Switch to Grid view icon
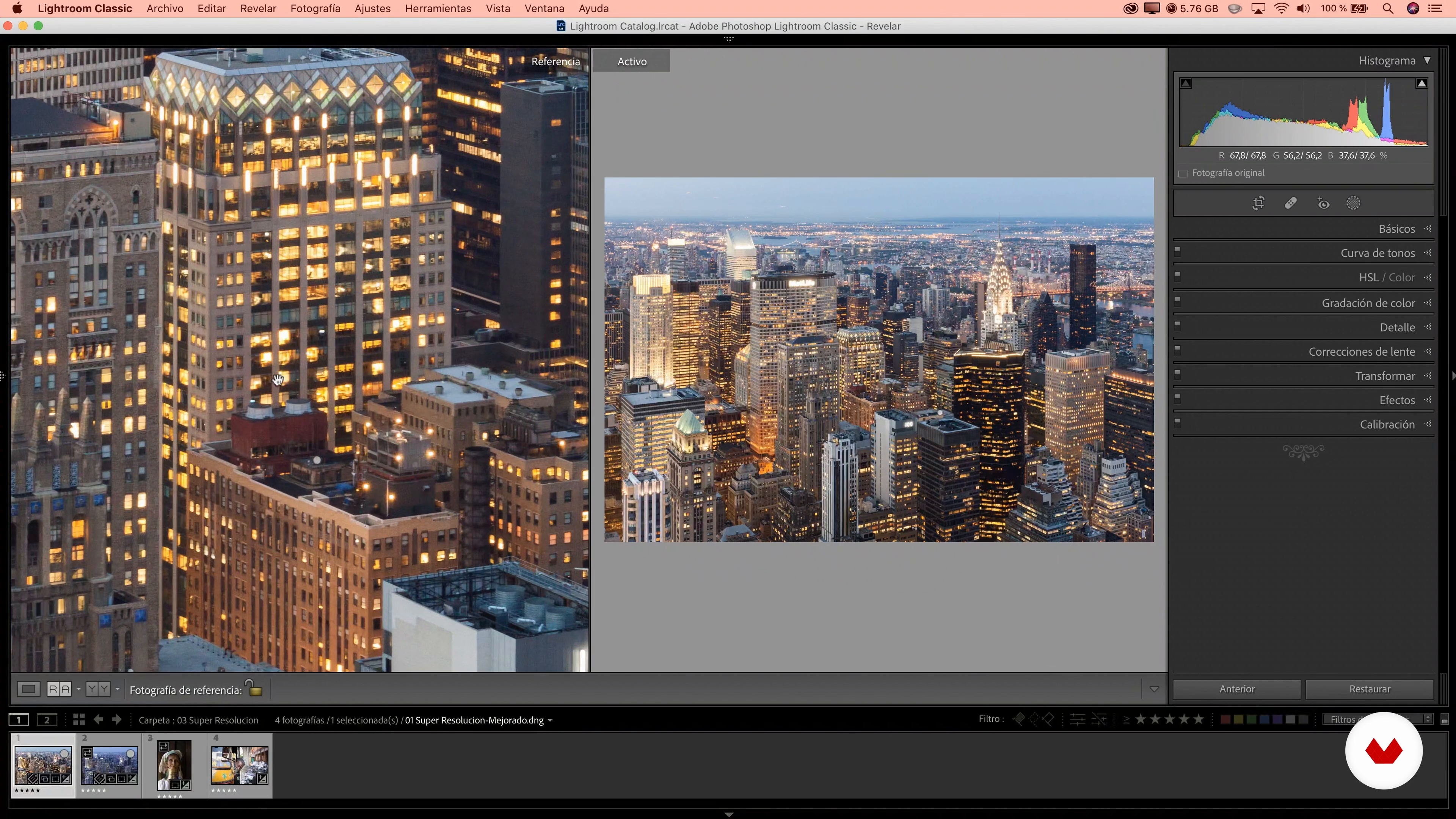 click(x=79, y=720)
